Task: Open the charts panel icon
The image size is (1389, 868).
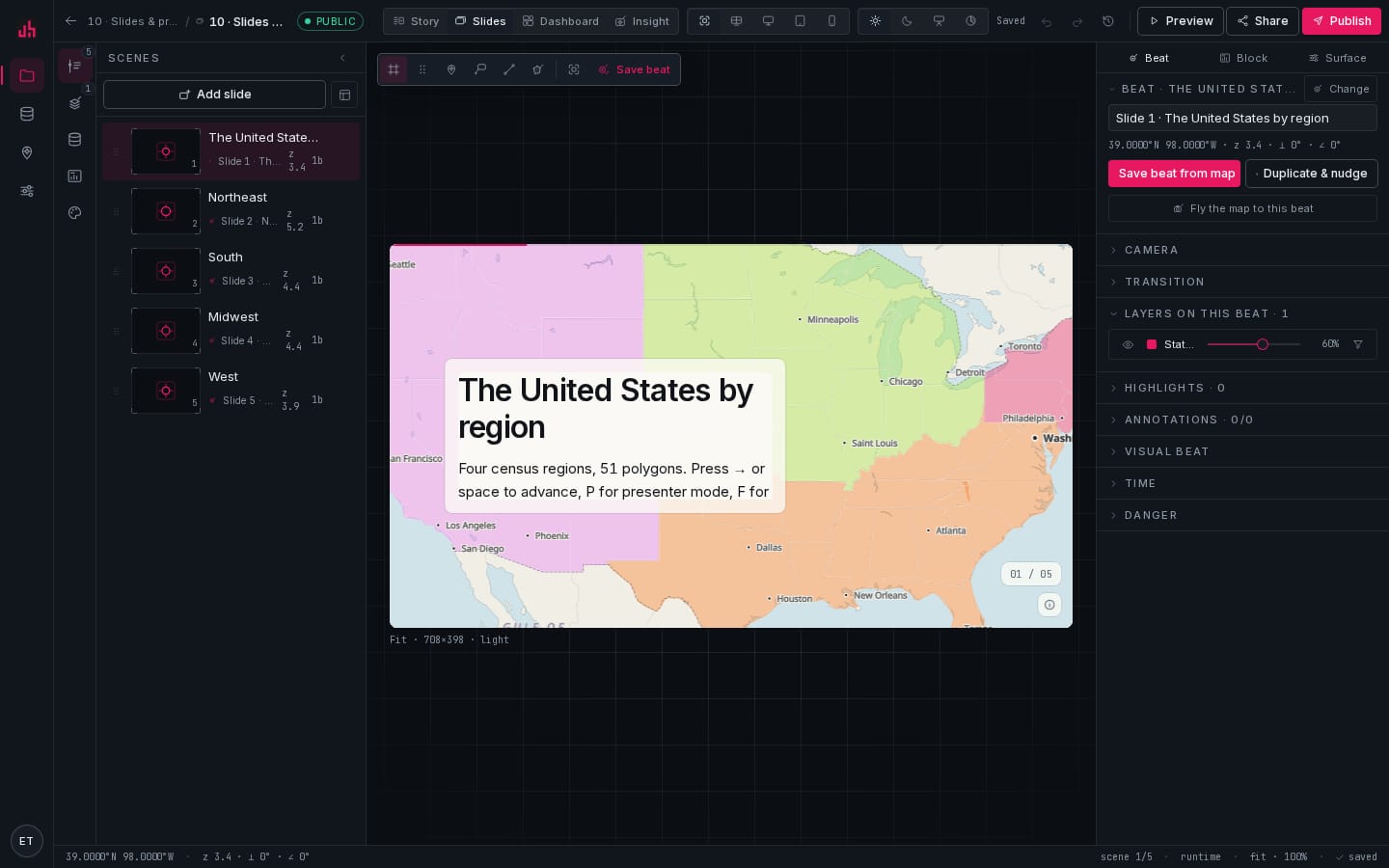Action: (74, 176)
